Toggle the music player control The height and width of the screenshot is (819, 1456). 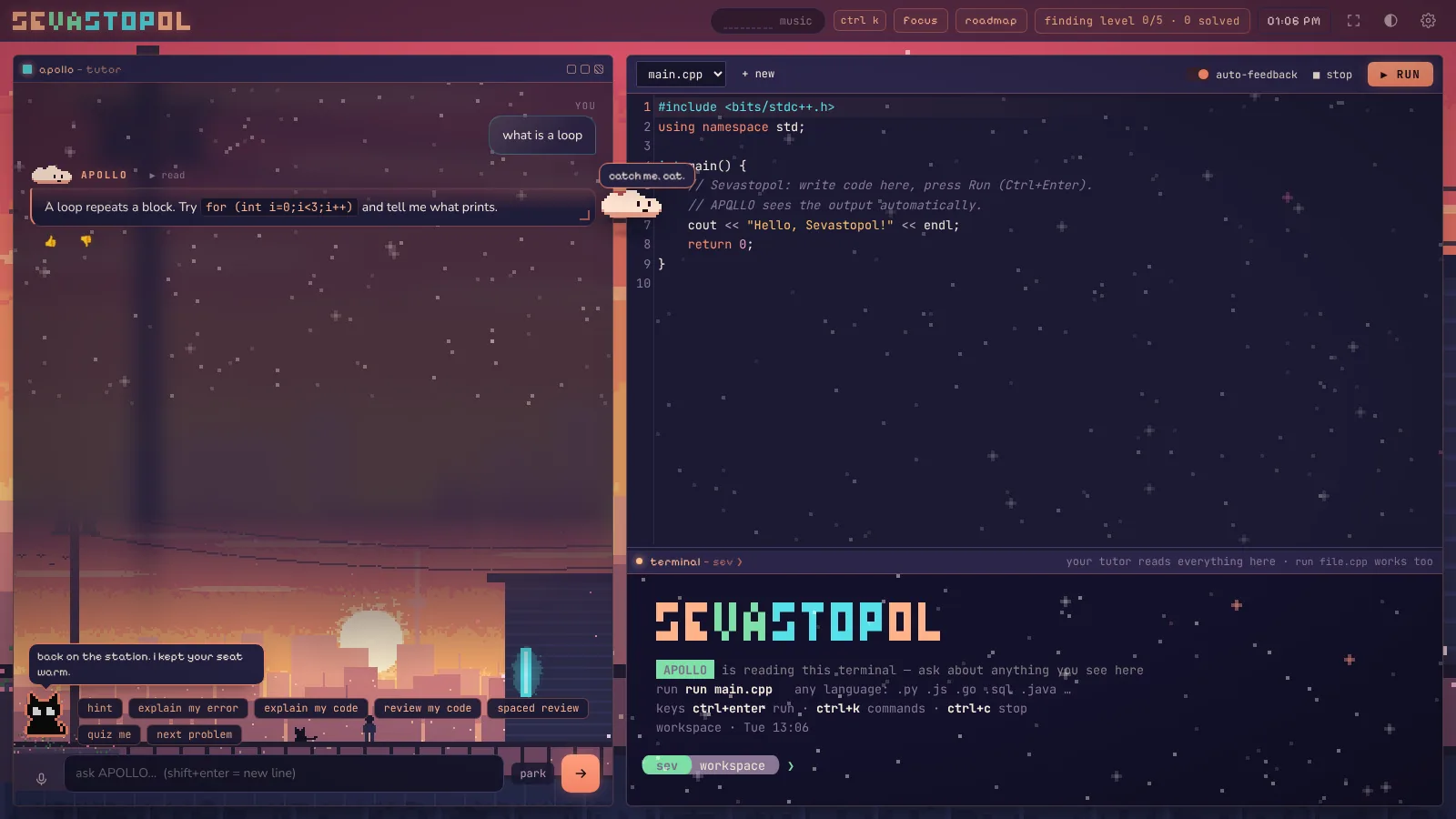(767, 21)
